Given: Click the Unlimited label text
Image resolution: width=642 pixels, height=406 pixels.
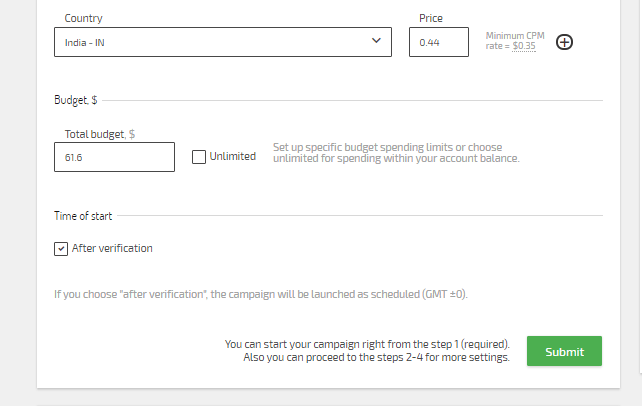Looking at the screenshot, I should [233, 156].
